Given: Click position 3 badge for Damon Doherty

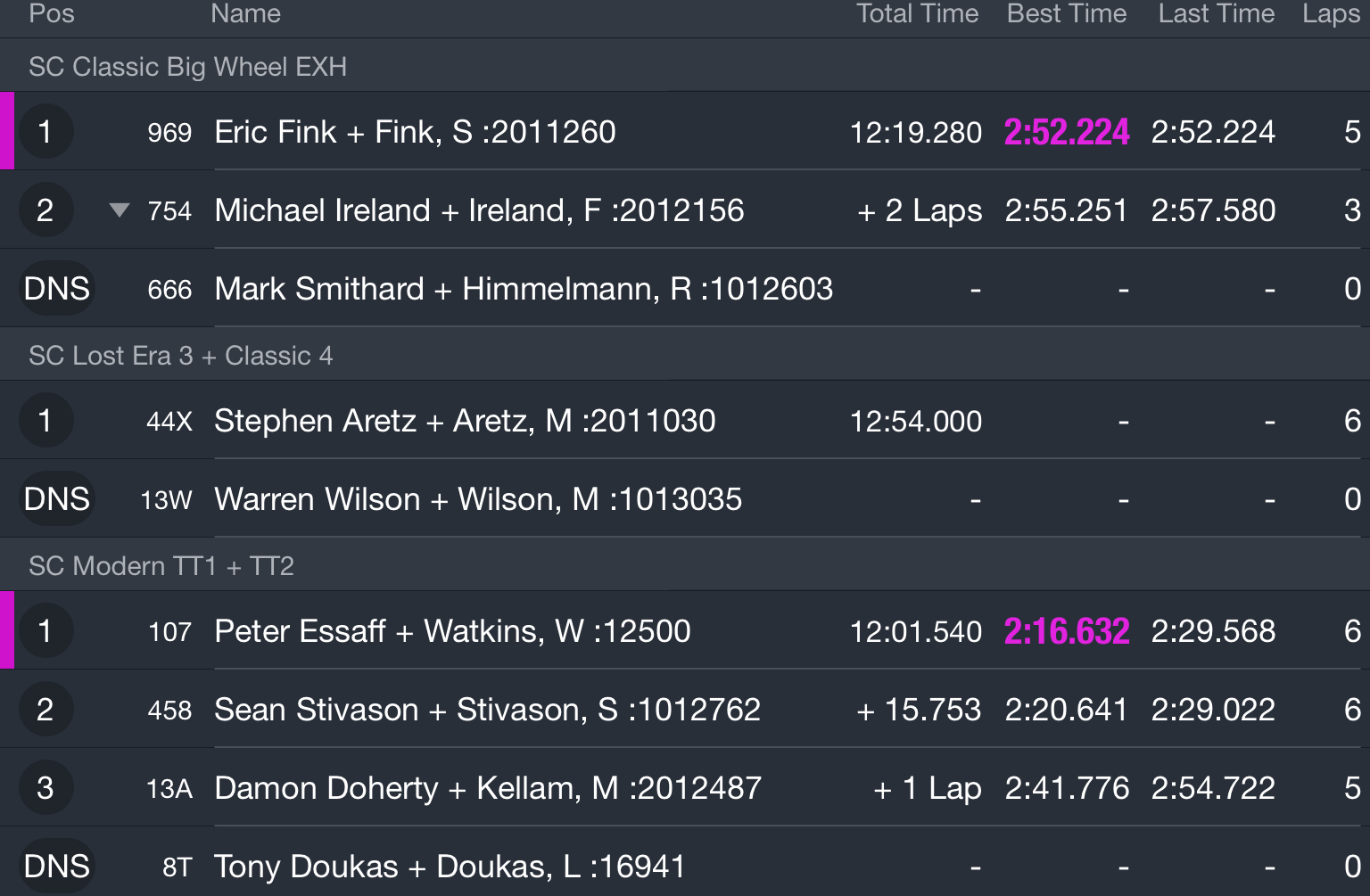Looking at the screenshot, I should [x=45, y=788].
